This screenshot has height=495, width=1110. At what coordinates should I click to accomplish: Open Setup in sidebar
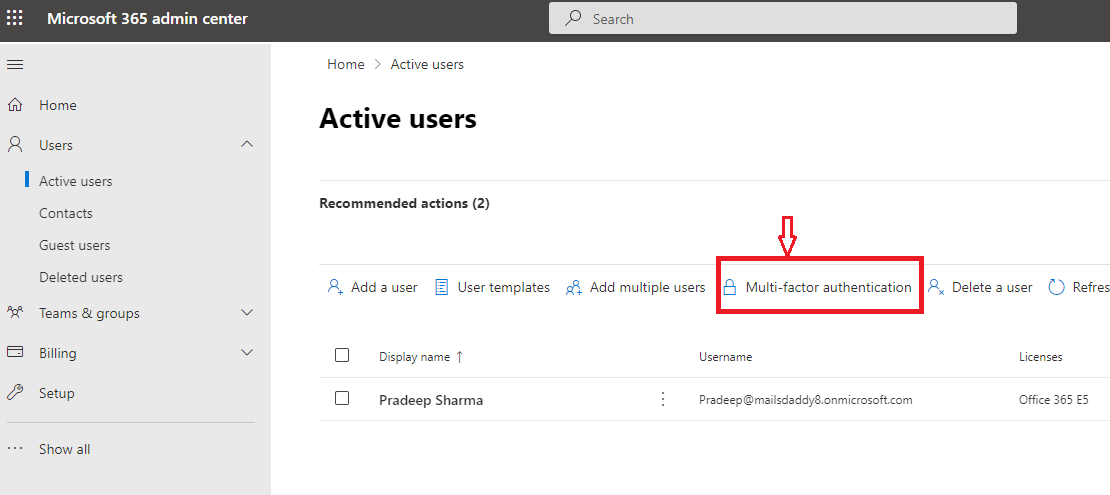coord(57,392)
